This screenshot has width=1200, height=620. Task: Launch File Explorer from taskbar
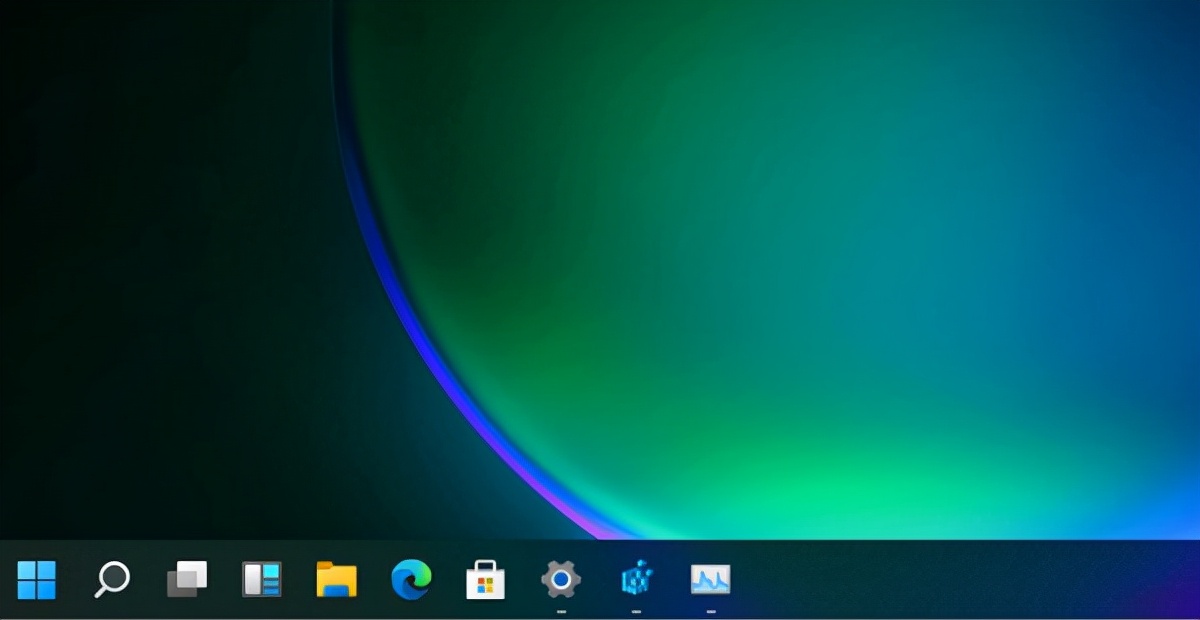[x=337, y=579]
